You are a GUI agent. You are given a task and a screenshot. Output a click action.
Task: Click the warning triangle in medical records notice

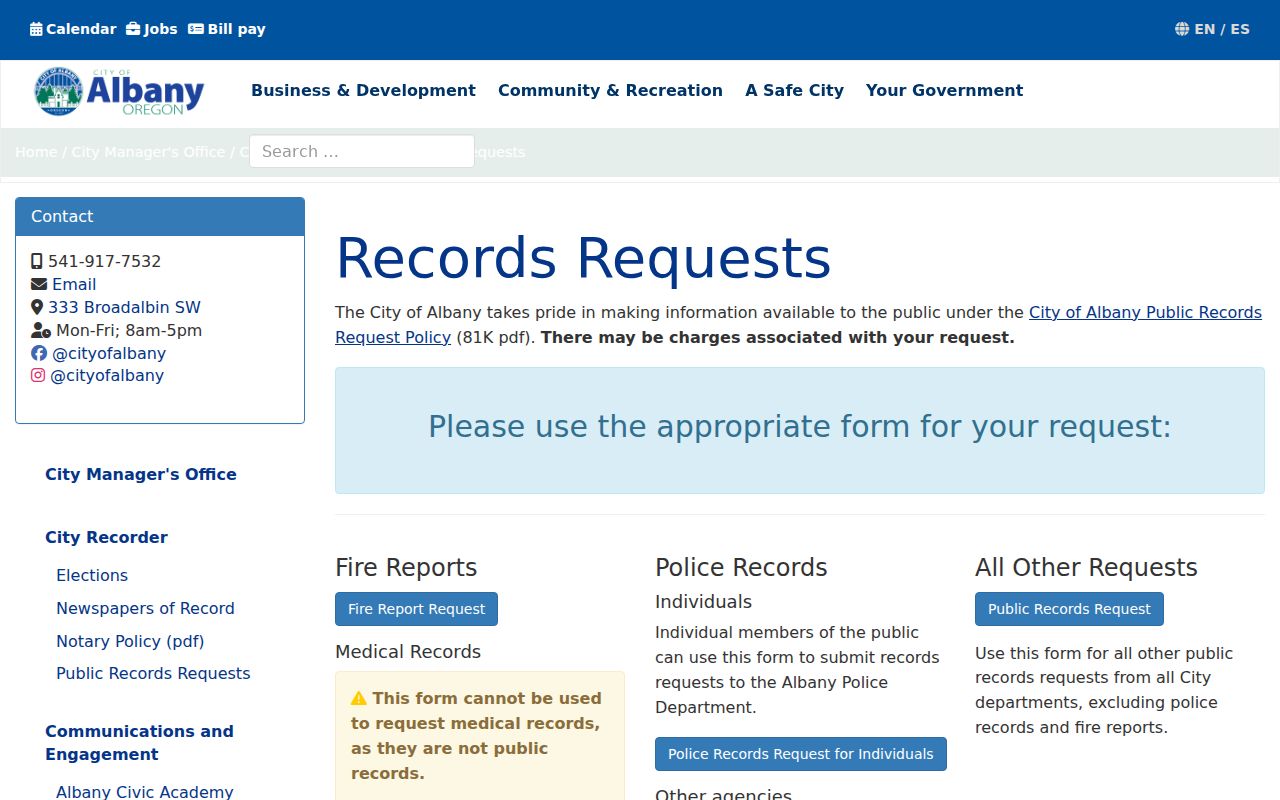click(359, 698)
